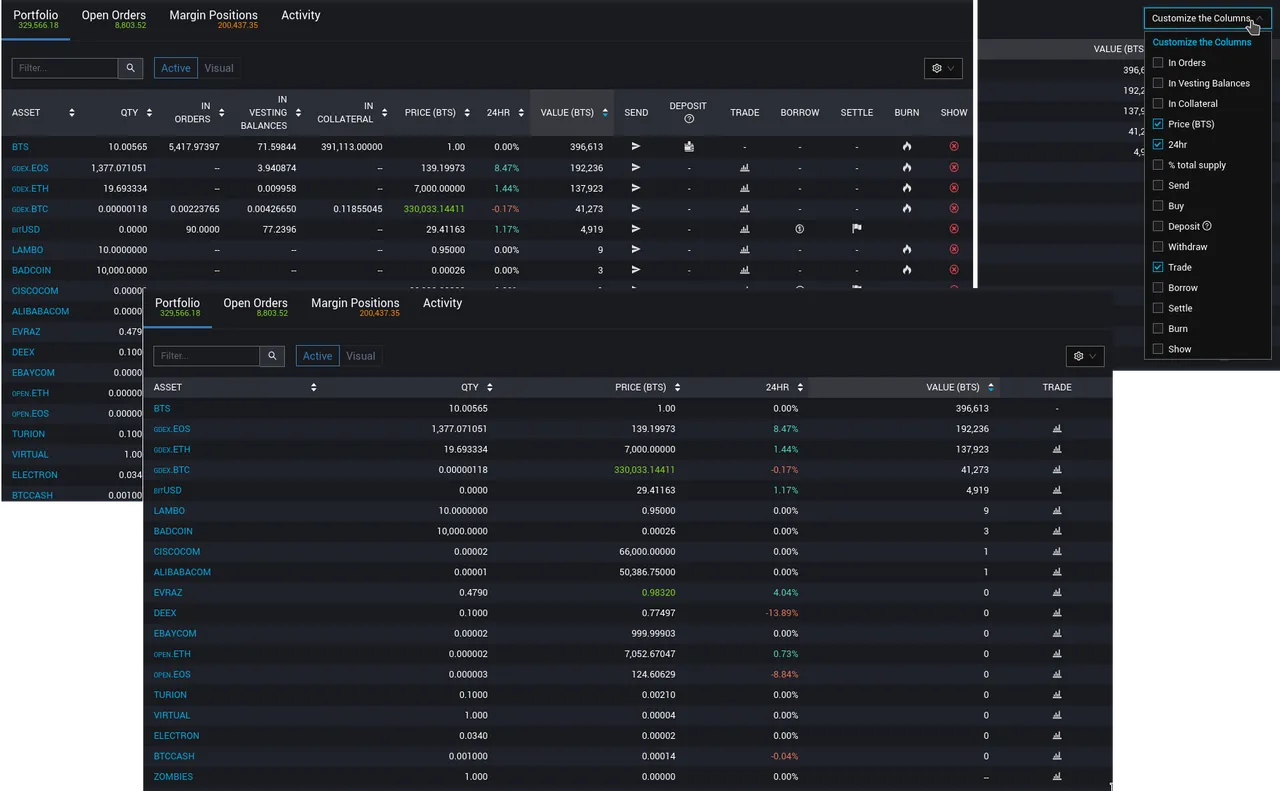Switch to Margin Positions tab in top panel
This screenshot has height=791, width=1280.
[214, 18]
